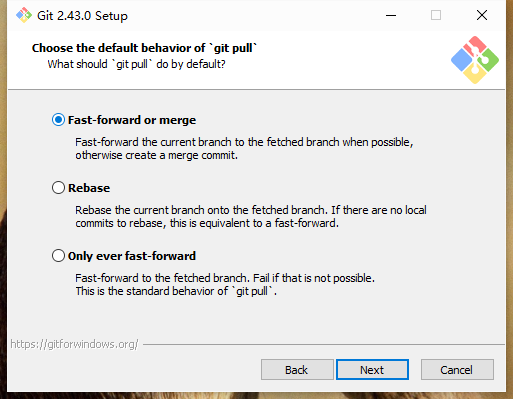Click the greyed-out maximize window icon

tap(436, 15)
